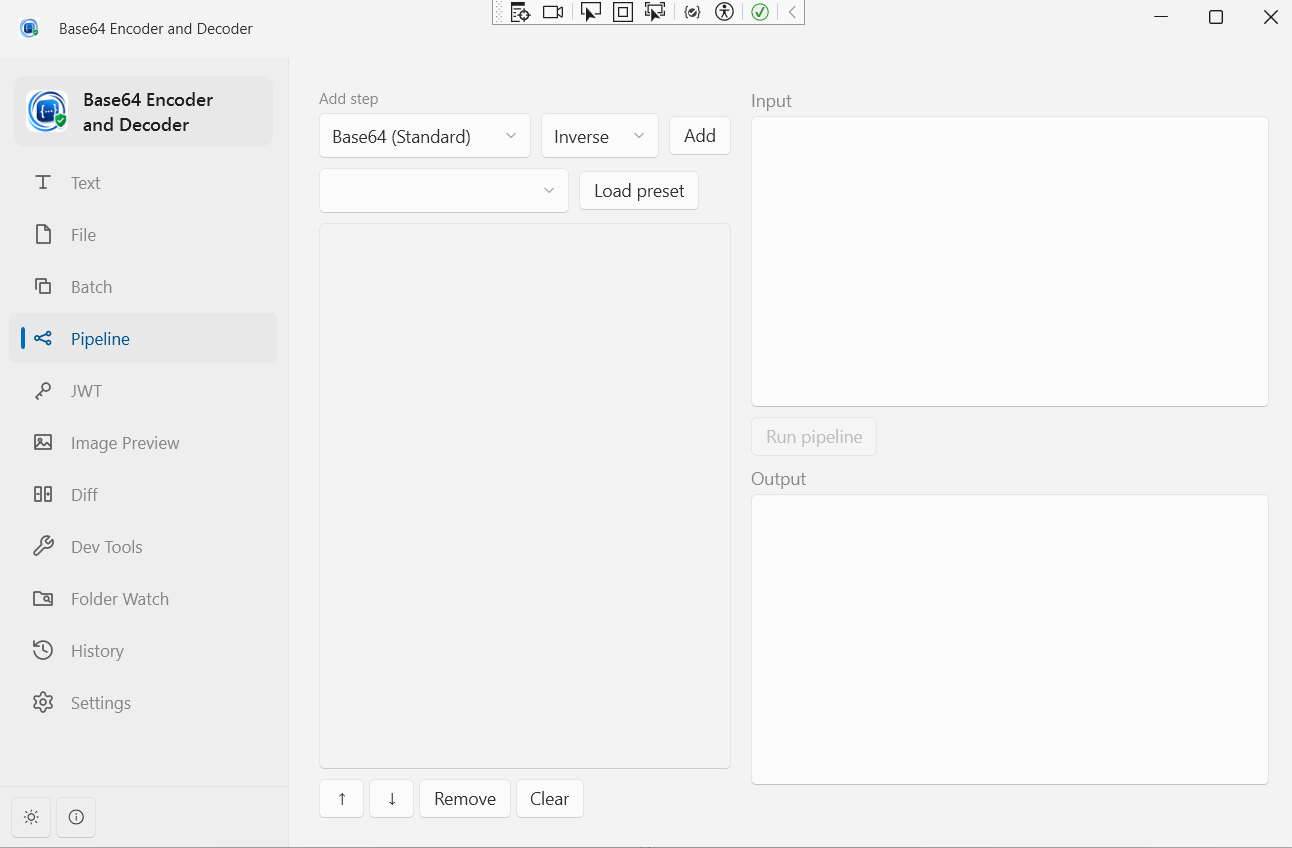Move step up with arrow button
Image resolution: width=1292 pixels, height=848 pixels.
pyautogui.click(x=342, y=799)
